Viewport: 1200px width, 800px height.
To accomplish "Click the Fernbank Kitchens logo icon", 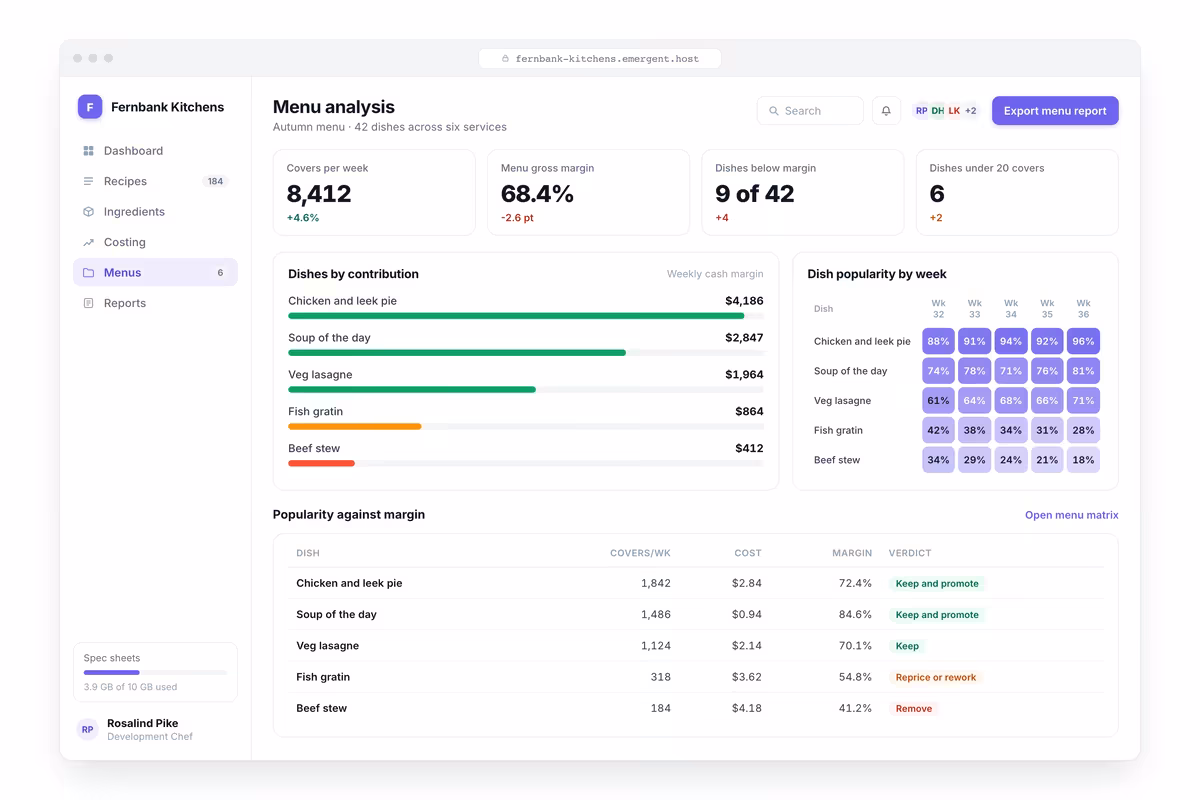I will [90, 107].
